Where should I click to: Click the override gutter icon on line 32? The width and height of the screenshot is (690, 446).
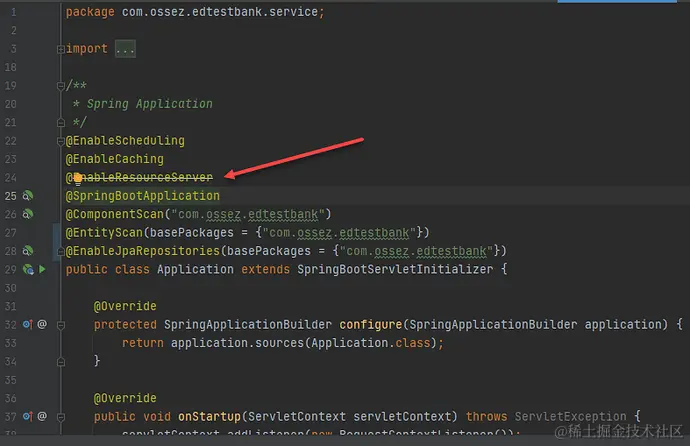[28, 325]
